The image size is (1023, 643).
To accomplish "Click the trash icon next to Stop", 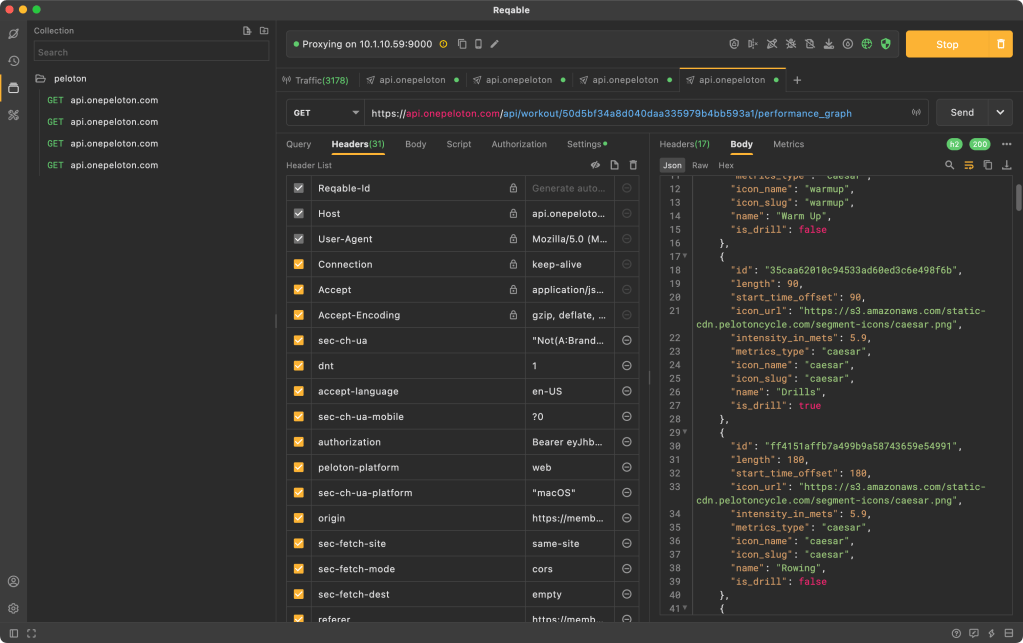I will (x=1001, y=44).
